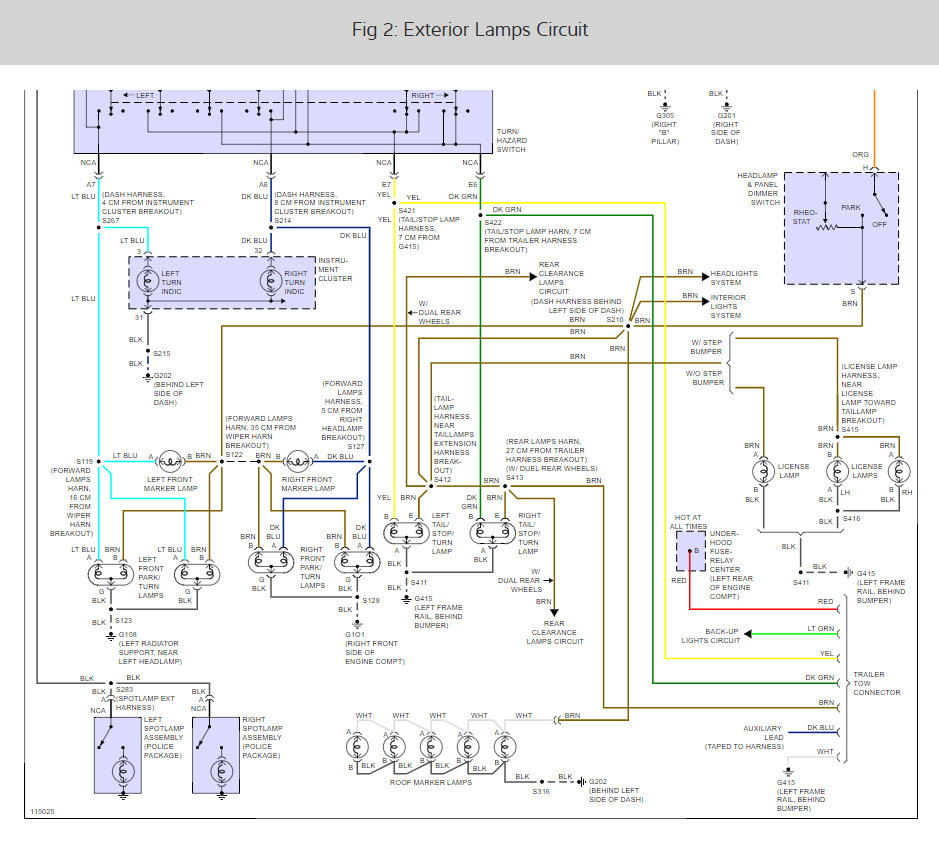Click the 'ORG' wire color label
This screenshot has width=939, height=843.
point(860,154)
